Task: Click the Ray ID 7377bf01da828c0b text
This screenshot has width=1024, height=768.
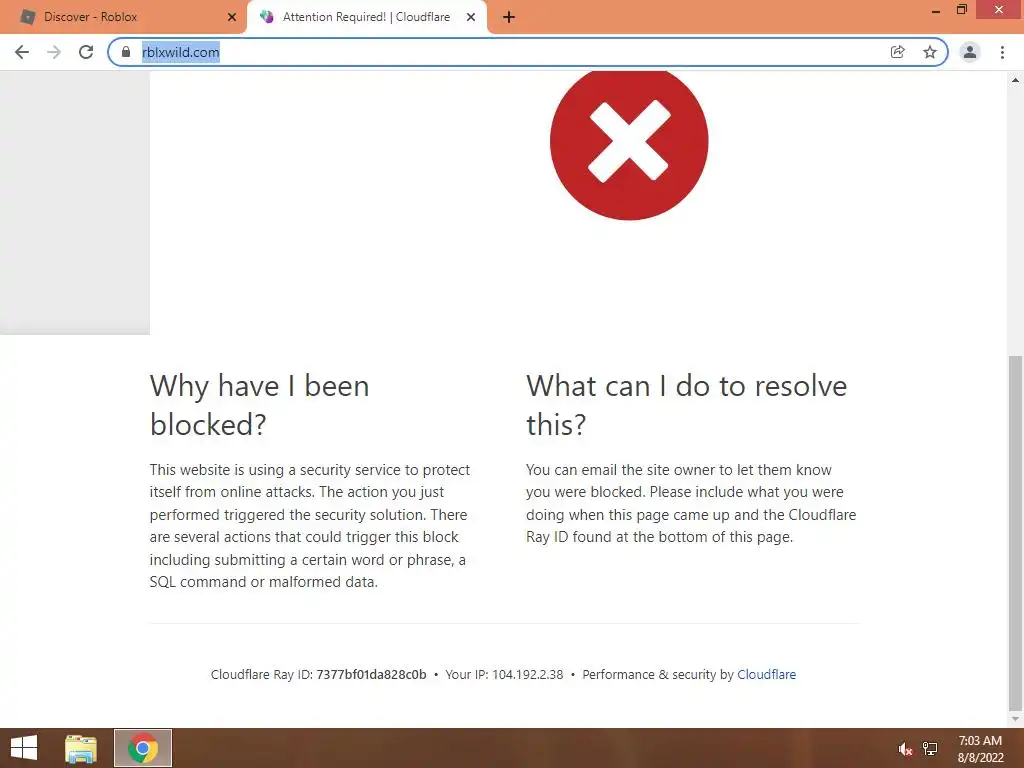Action: pos(371,675)
